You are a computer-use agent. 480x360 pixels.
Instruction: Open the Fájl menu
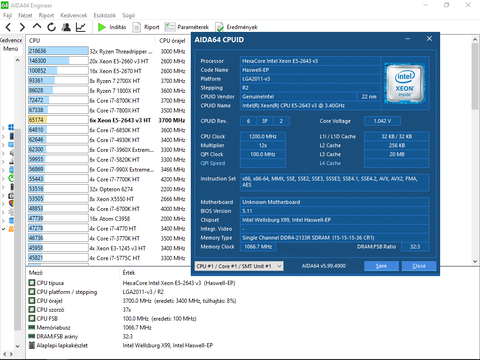8,15
